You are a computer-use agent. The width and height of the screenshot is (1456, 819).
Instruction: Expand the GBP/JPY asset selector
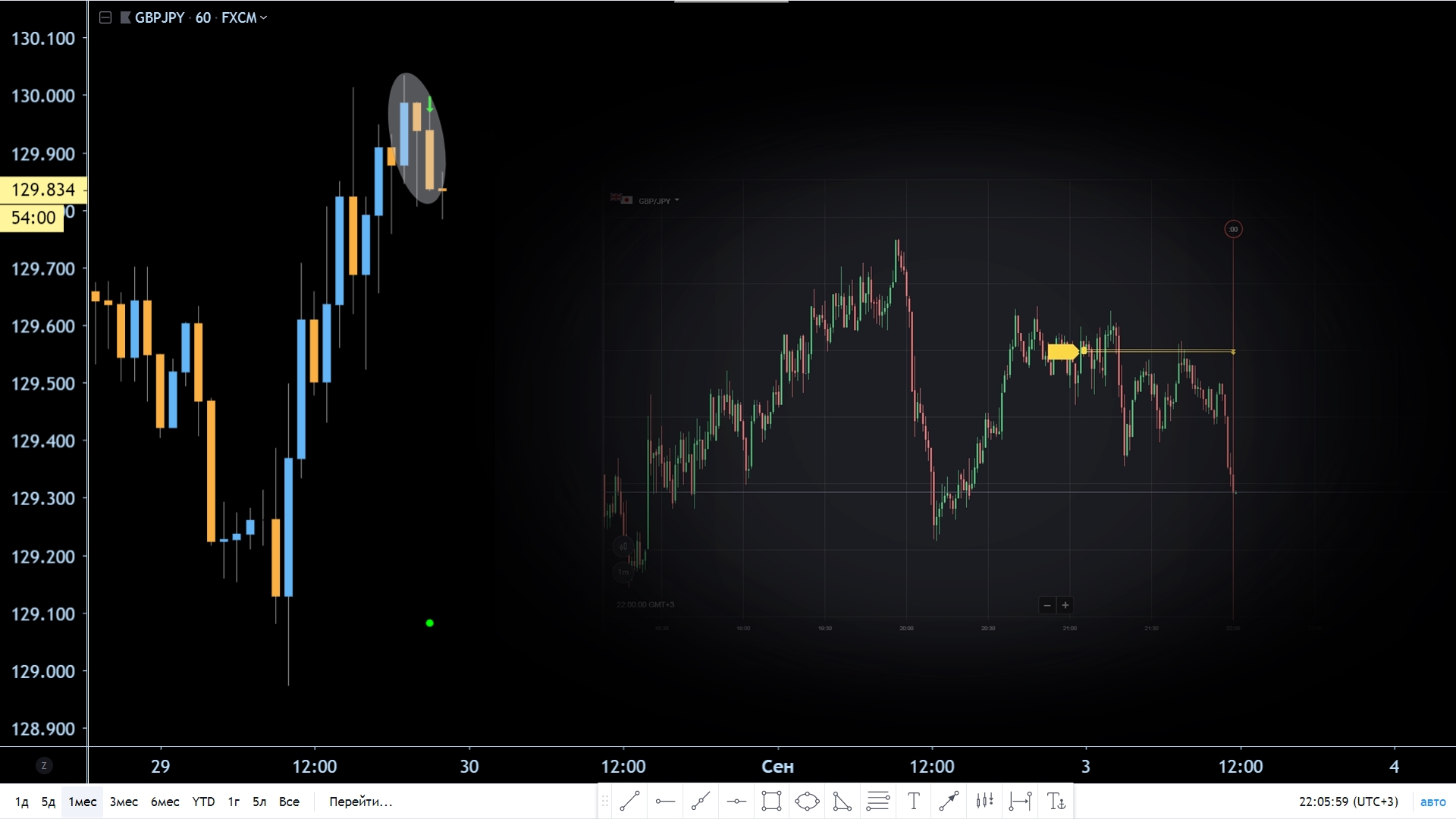coord(656,201)
